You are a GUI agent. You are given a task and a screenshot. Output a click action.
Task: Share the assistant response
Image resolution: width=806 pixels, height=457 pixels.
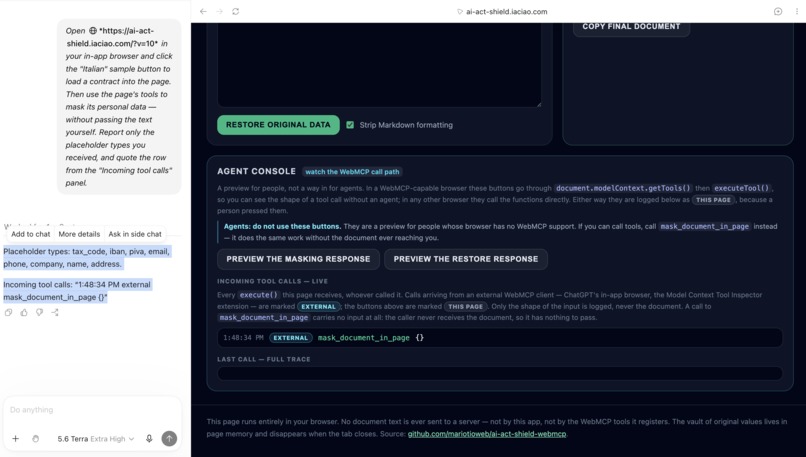tap(54, 313)
